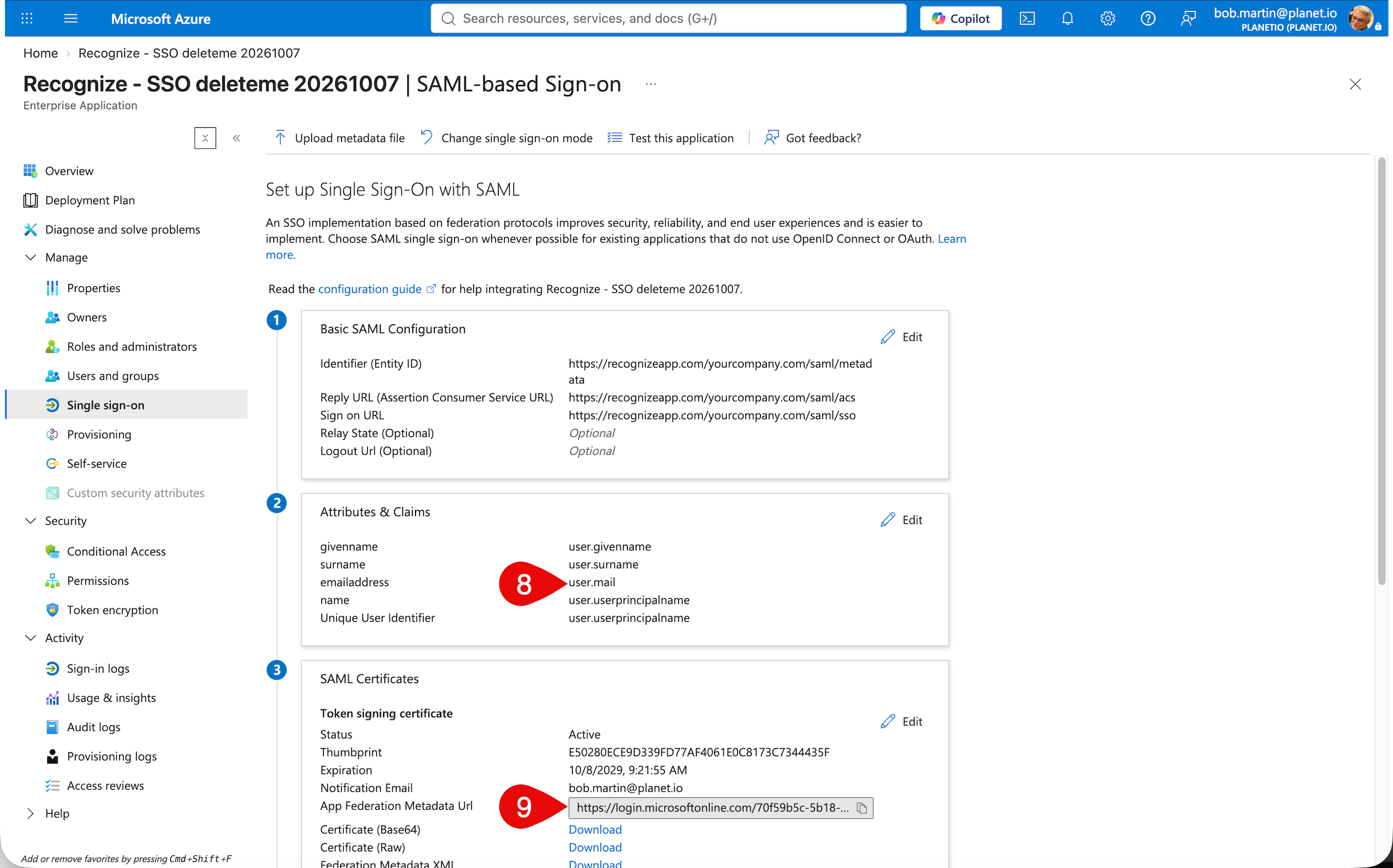
Task: Edit the Basic SAML Configuration
Action: pos(901,337)
